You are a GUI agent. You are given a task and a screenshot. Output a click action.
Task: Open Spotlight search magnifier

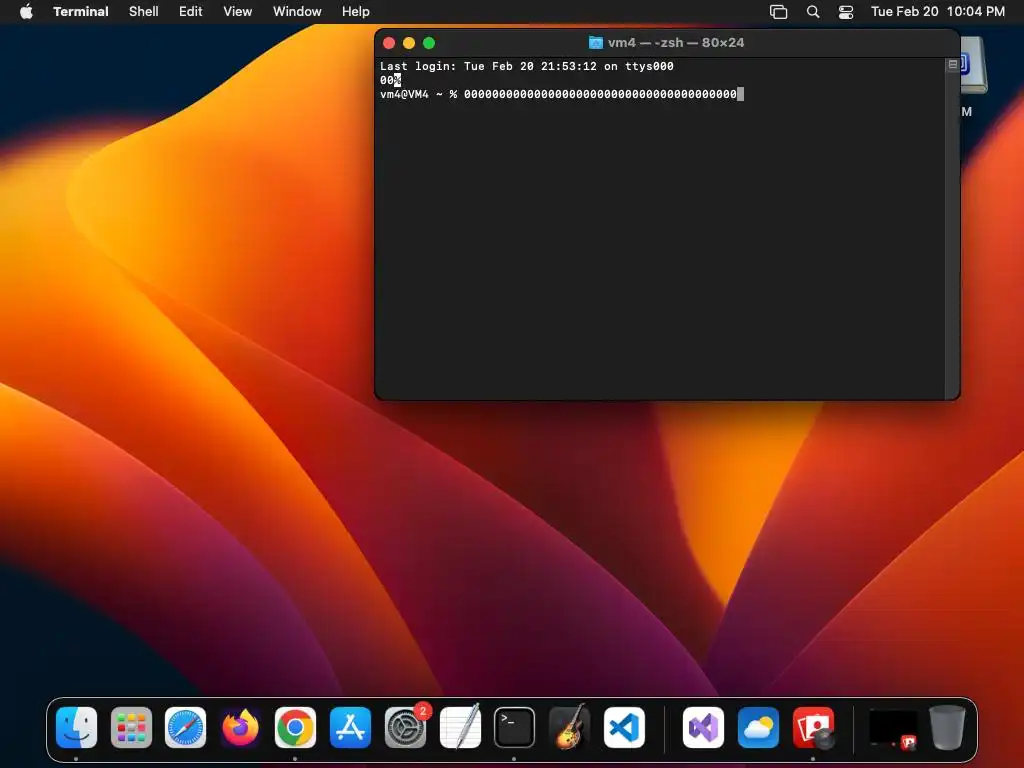pos(812,12)
